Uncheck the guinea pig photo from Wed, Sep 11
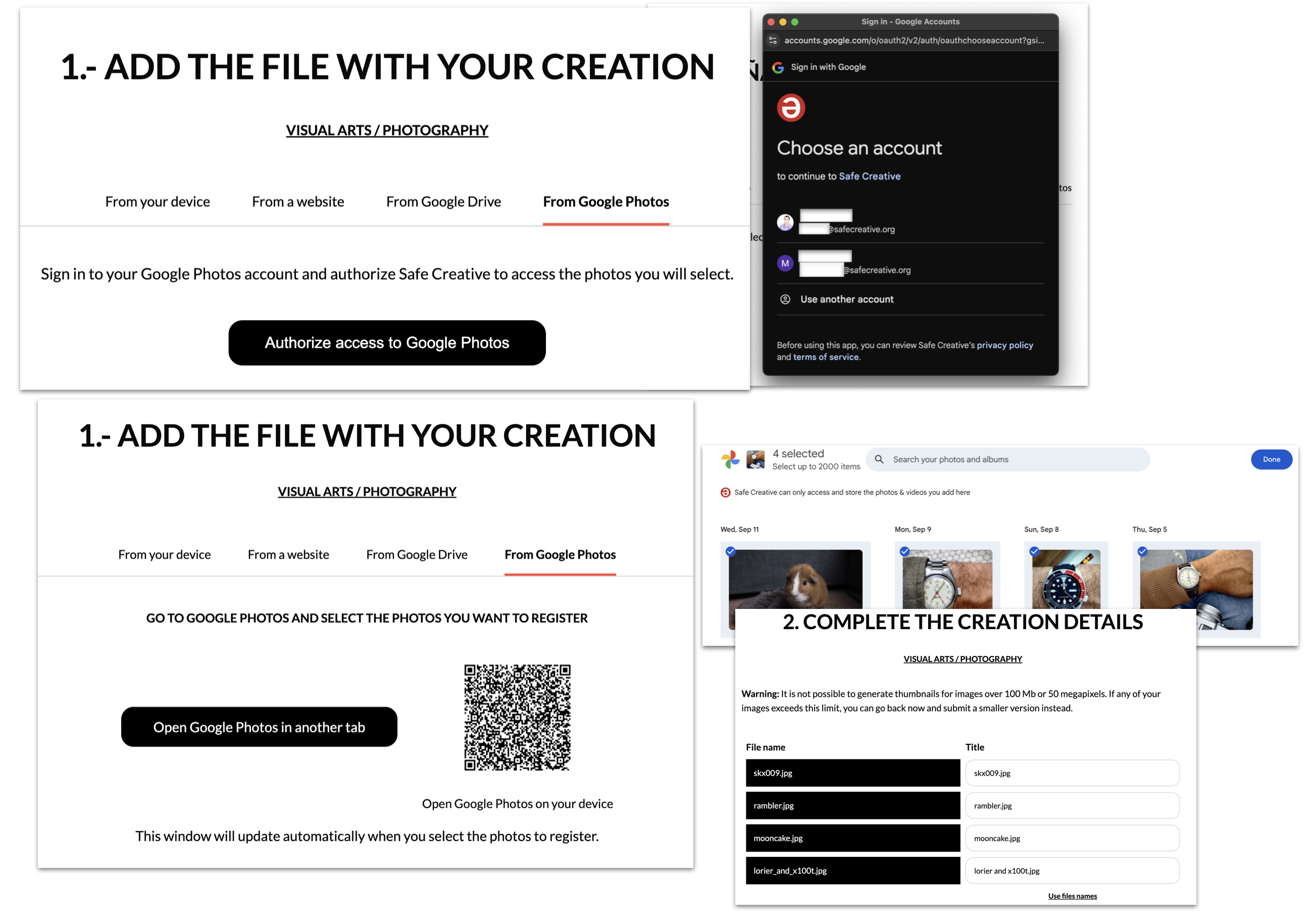Viewport: 1314px width, 924px height. (x=730, y=551)
